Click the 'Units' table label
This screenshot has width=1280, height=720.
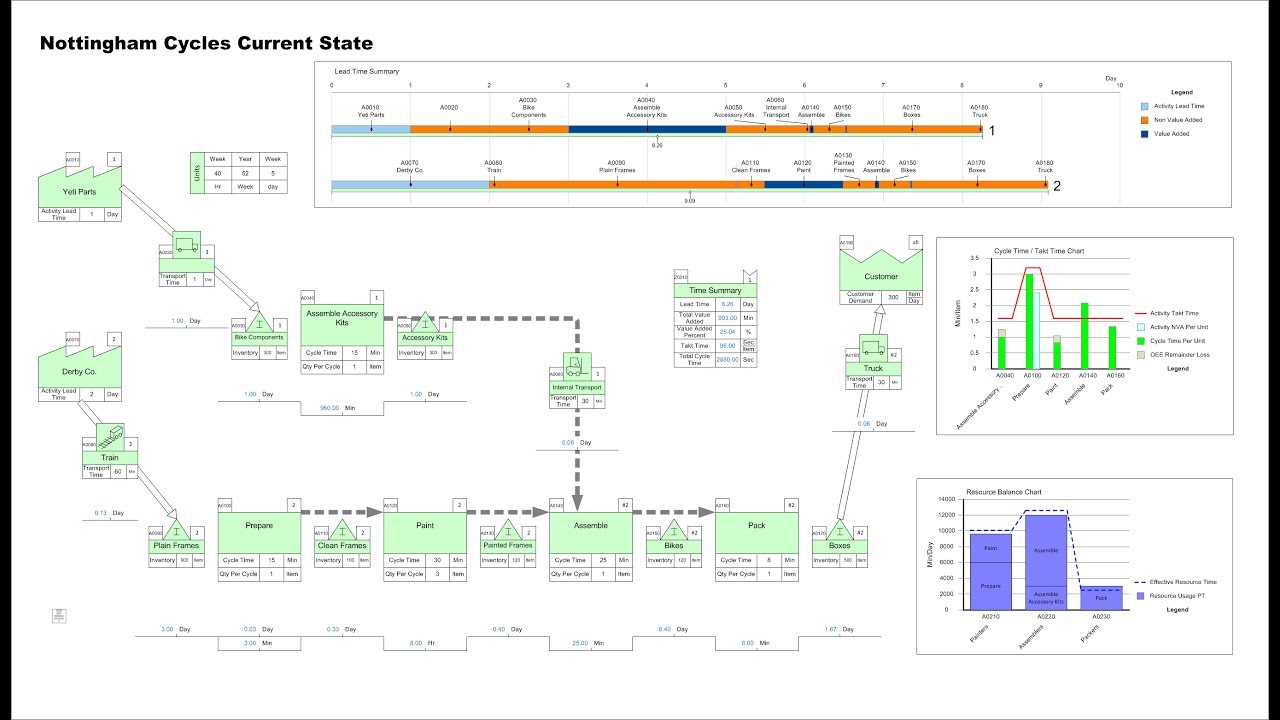point(198,172)
